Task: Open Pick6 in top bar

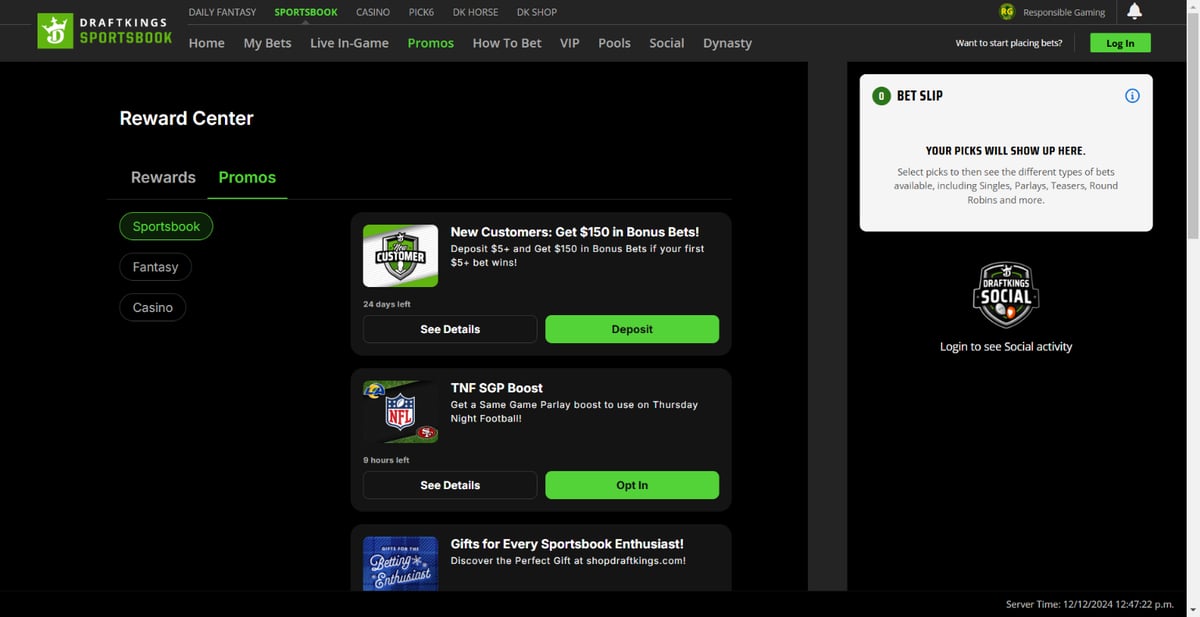Action: tap(421, 12)
